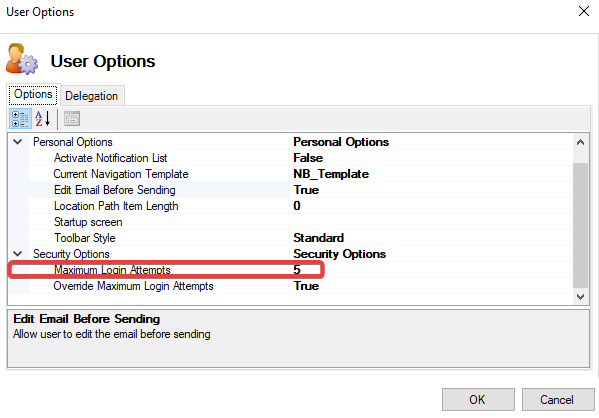Select Edit Email Before Sending True value
Image resolution: width=599 pixels, height=418 pixels.
pyautogui.click(x=431, y=190)
